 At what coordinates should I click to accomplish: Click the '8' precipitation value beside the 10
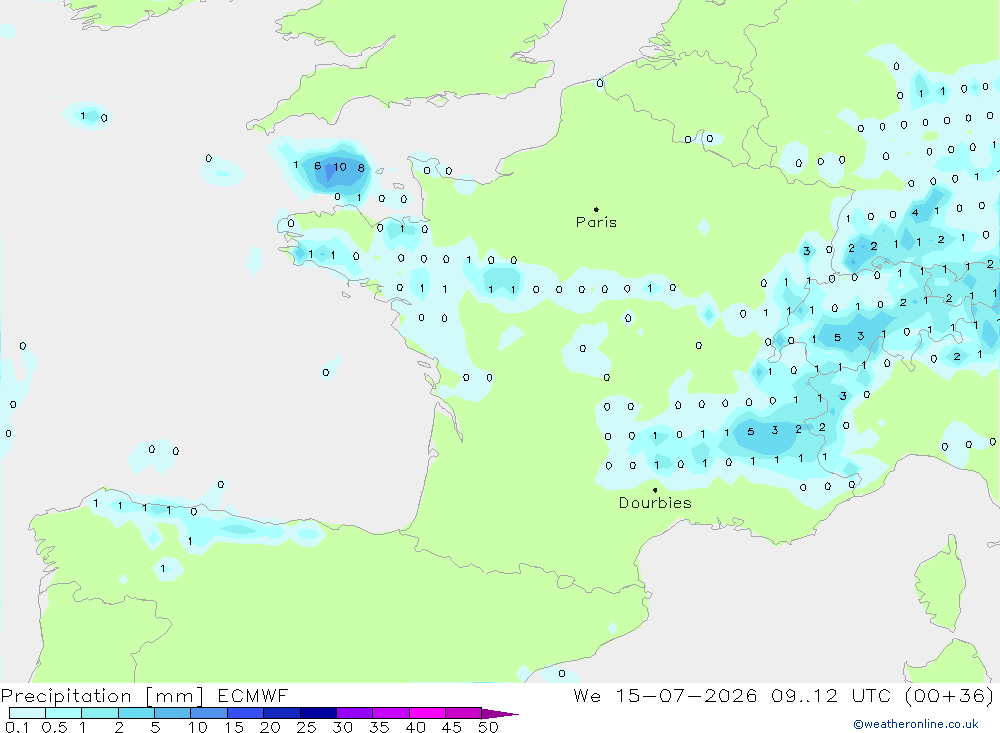pyautogui.click(x=361, y=168)
